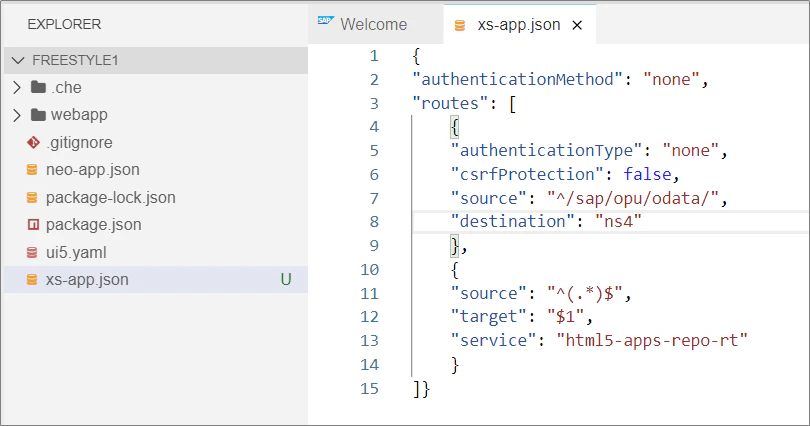Click the "^(.*)$" source value

click(585, 293)
